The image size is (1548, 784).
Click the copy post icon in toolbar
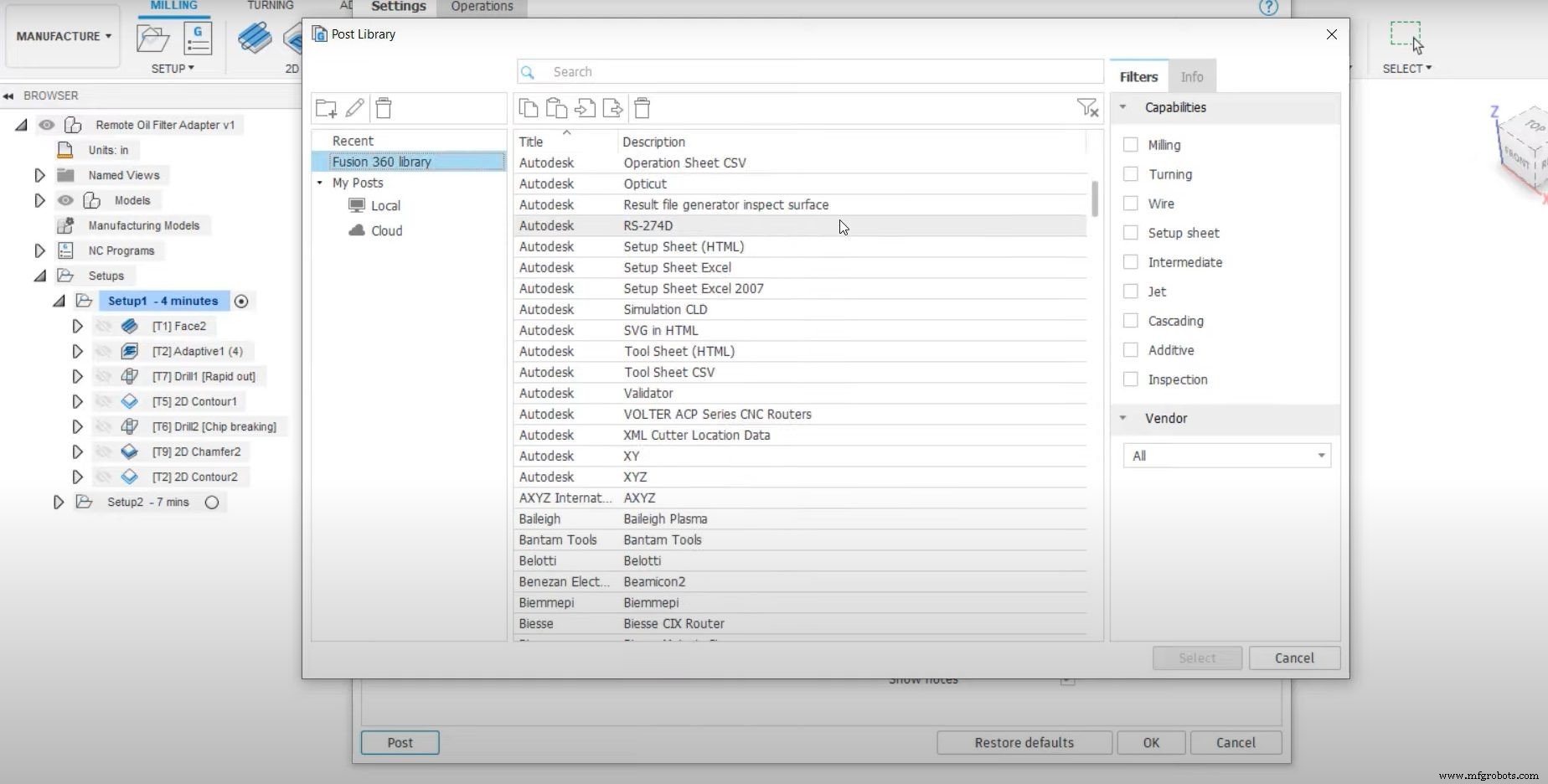coord(528,108)
